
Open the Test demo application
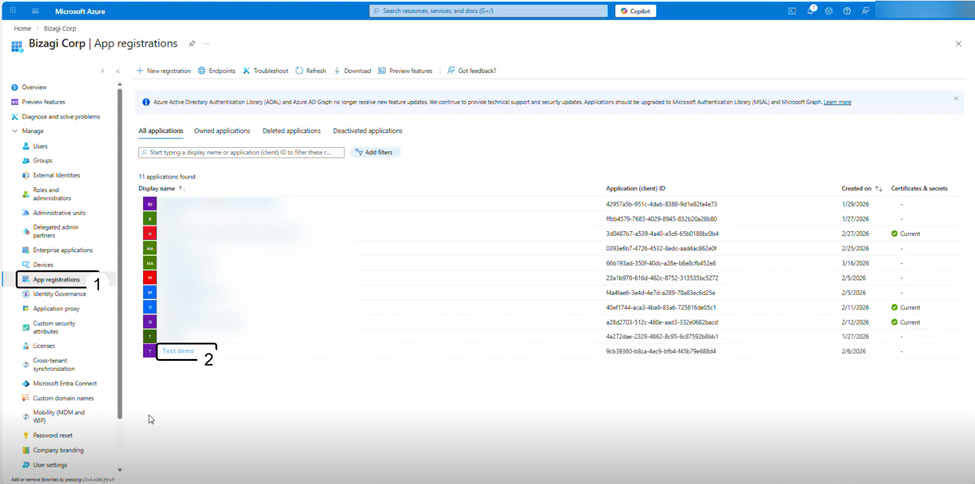pyautogui.click(x=178, y=351)
